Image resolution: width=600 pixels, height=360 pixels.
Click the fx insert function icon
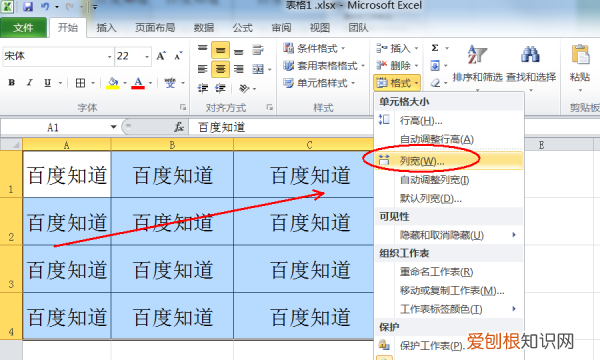click(x=179, y=127)
